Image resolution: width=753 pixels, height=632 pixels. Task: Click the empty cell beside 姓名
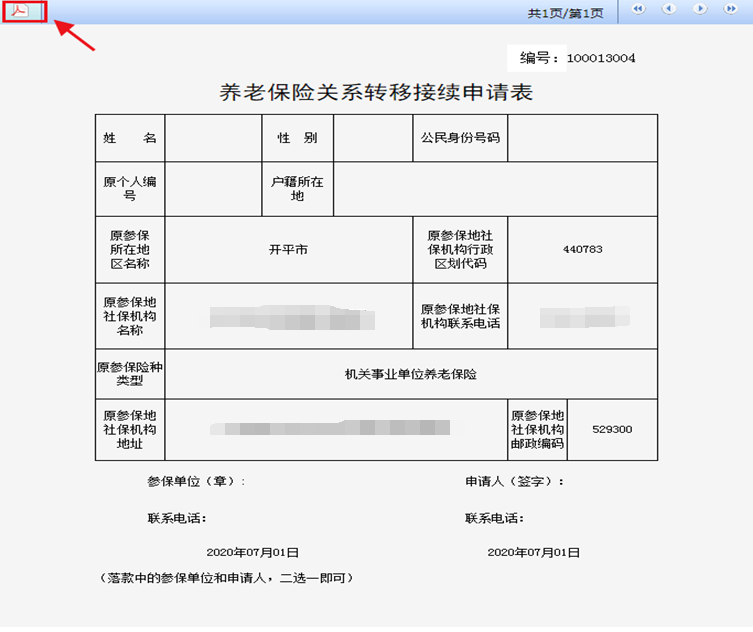click(x=213, y=138)
